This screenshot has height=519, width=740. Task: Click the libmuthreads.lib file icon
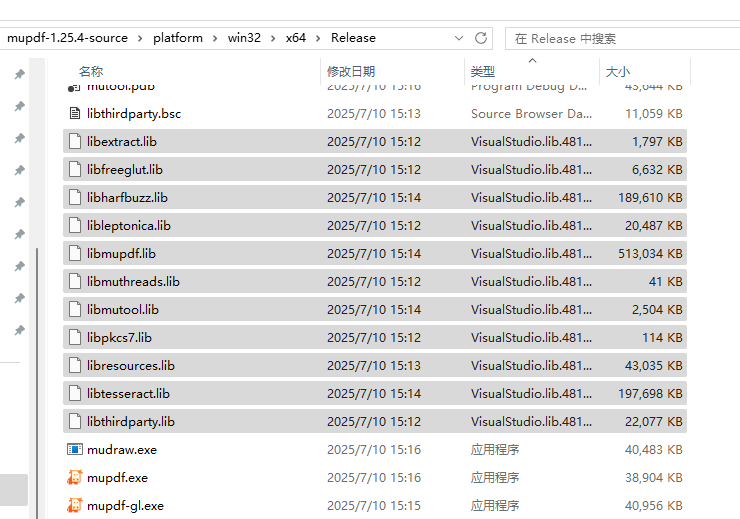(x=75, y=281)
